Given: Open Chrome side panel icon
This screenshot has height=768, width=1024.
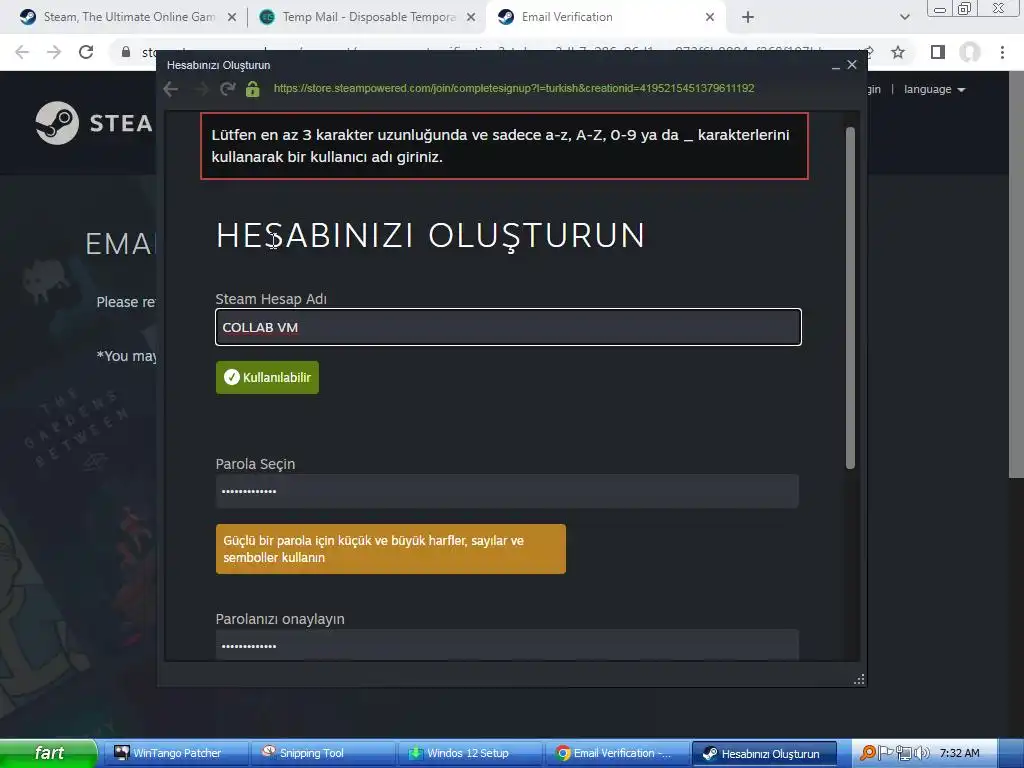Looking at the screenshot, I should click(x=938, y=52).
